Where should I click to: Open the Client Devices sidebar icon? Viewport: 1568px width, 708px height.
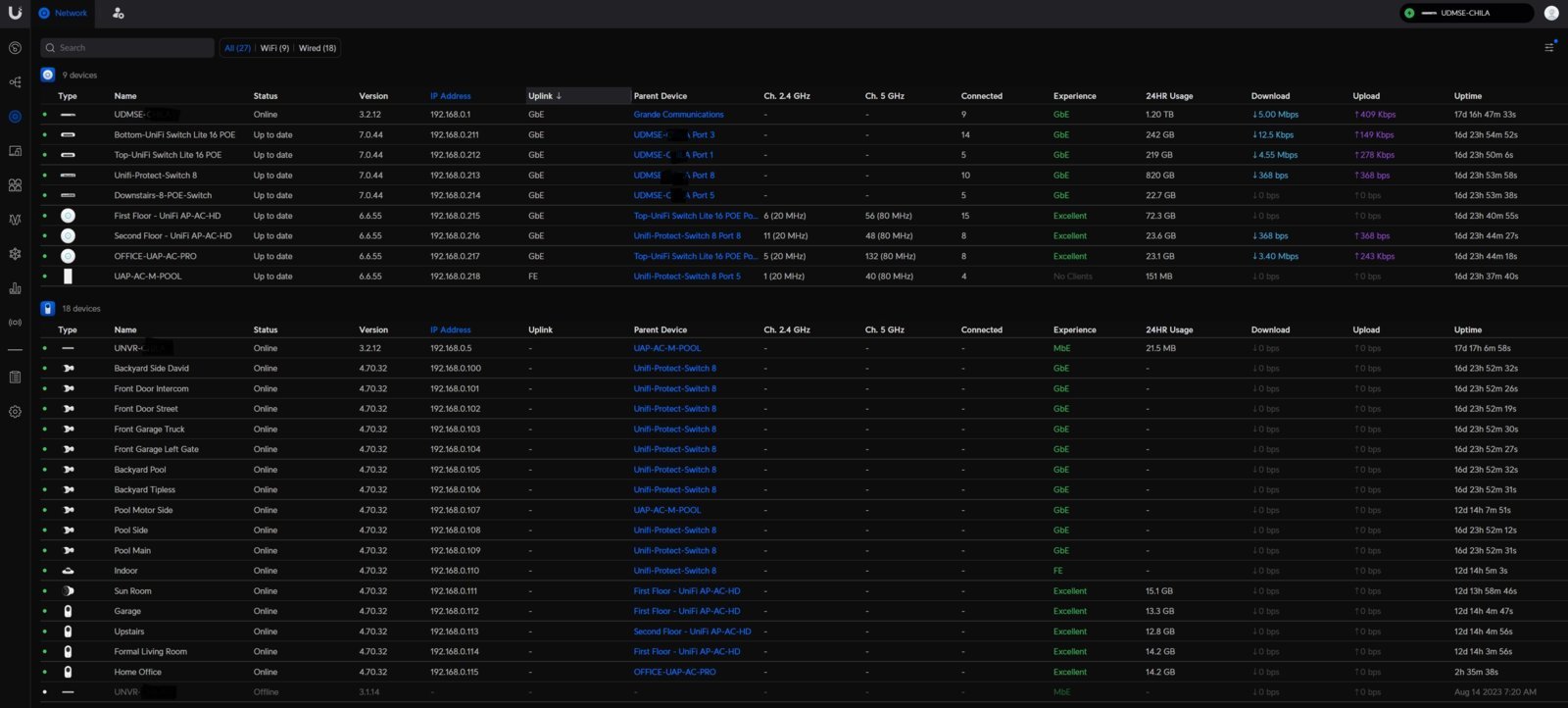pyautogui.click(x=15, y=151)
